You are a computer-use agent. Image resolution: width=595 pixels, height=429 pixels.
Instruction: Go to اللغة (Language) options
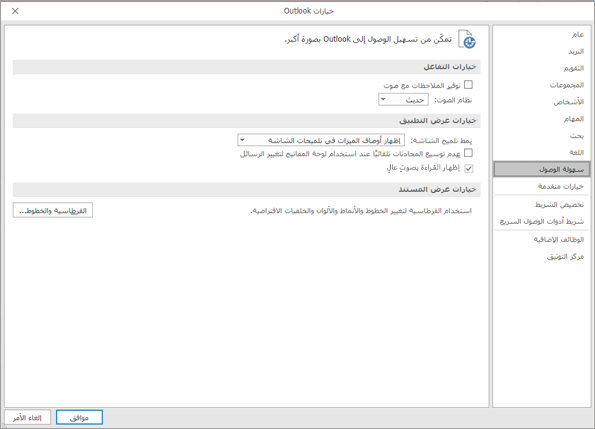(x=576, y=152)
